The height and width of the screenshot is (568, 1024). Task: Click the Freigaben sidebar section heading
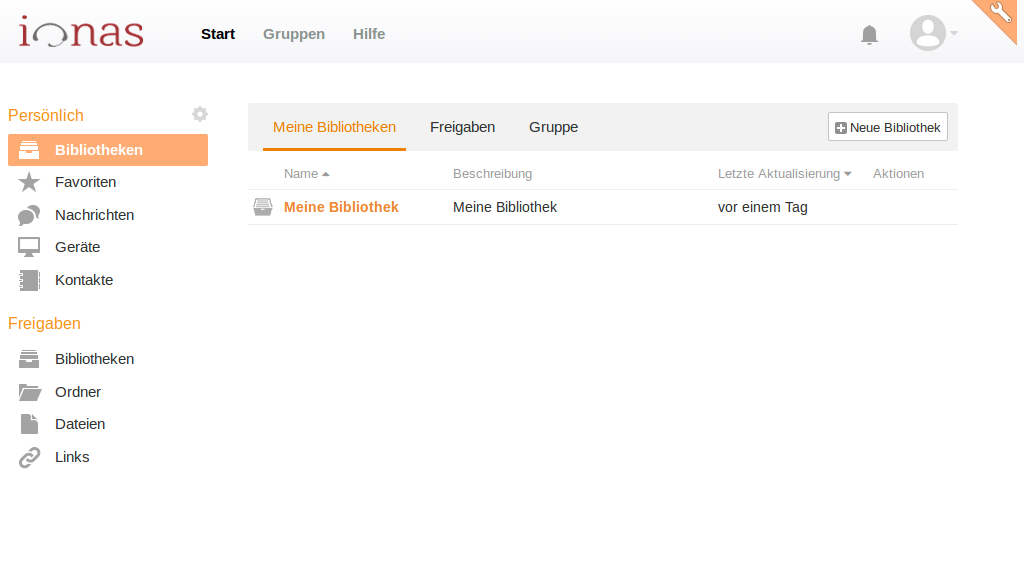point(44,324)
